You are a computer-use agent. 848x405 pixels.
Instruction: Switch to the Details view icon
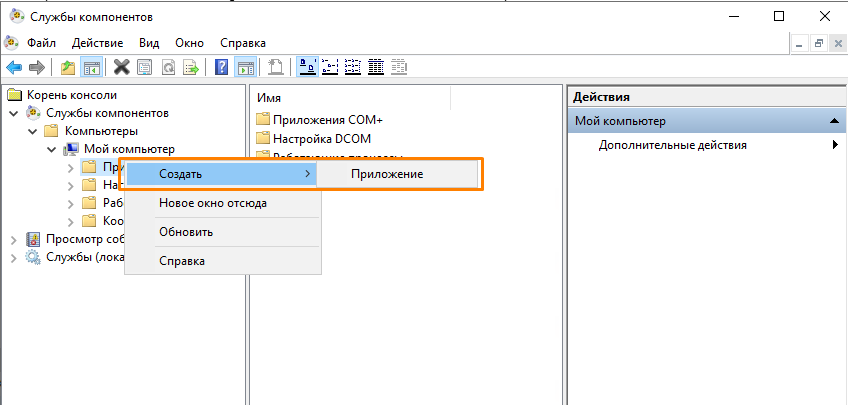pos(376,67)
